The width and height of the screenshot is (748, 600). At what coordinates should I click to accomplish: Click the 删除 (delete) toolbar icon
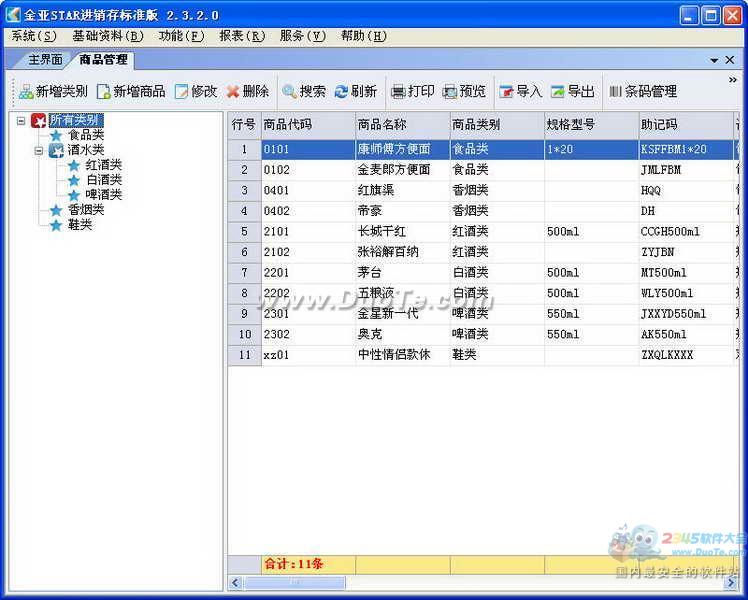point(233,92)
